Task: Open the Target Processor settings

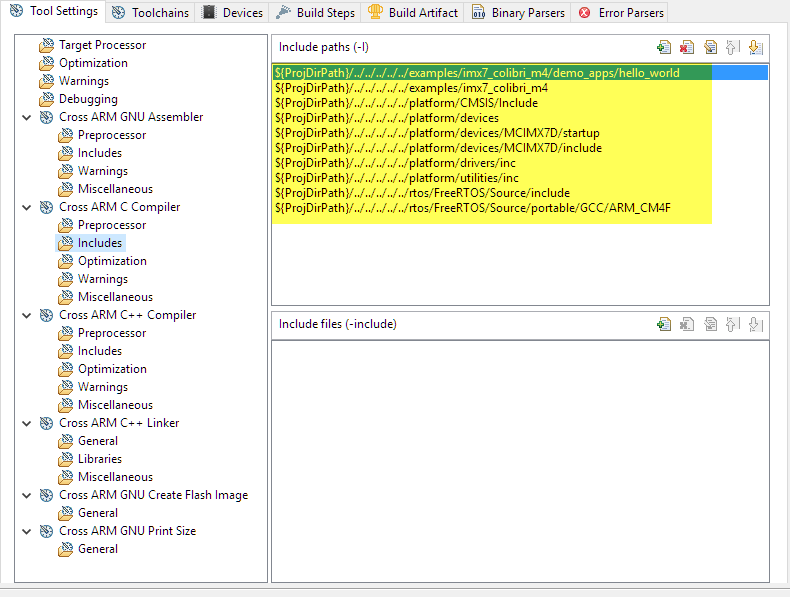Action: 101,45
